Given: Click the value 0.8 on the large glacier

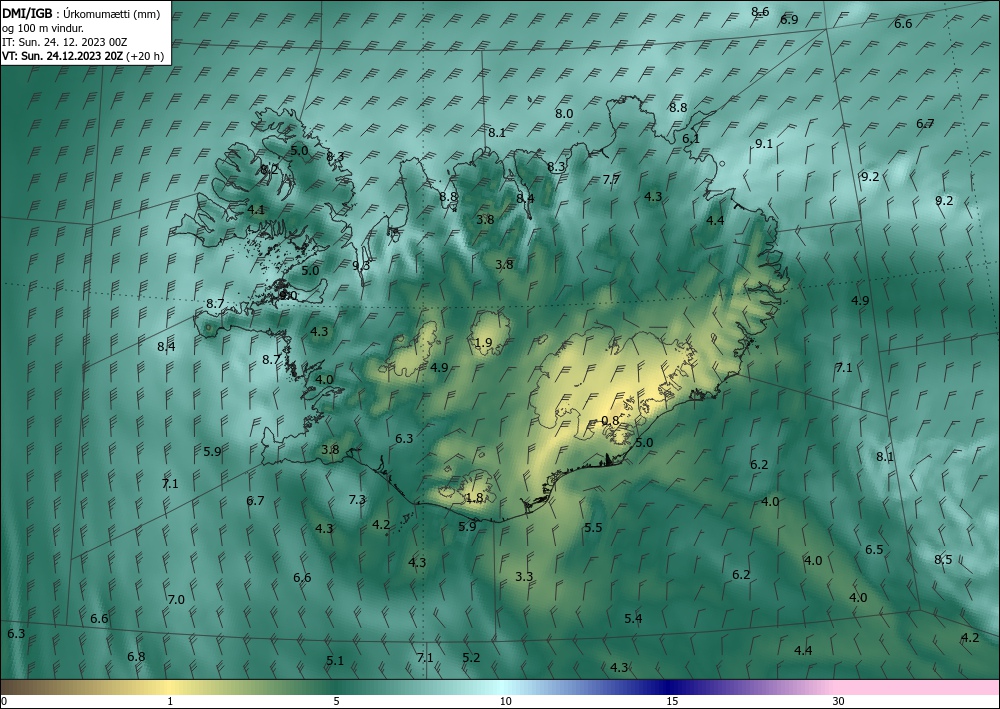Looking at the screenshot, I should pos(610,420).
